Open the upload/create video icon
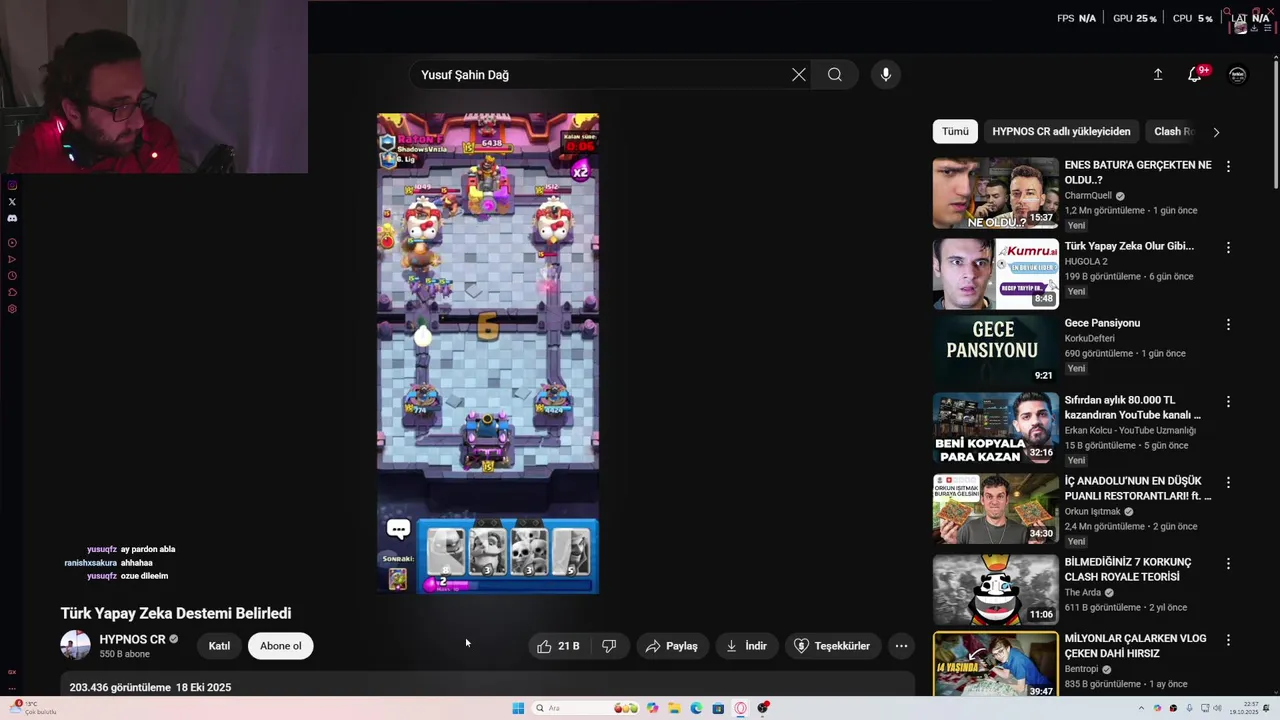This screenshot has width=1280, height=720. (x=1158, y=75)
